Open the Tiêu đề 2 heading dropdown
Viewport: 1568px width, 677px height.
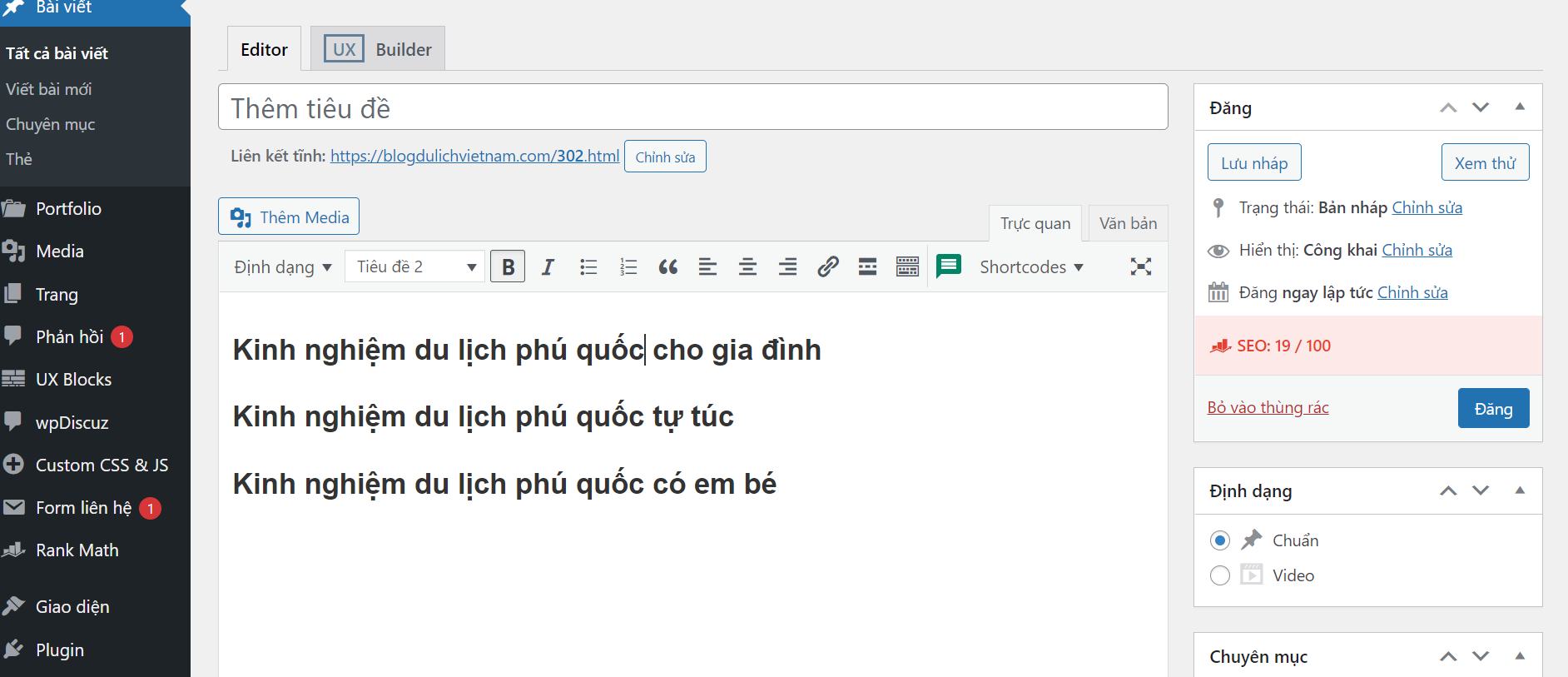pos(414,266)
